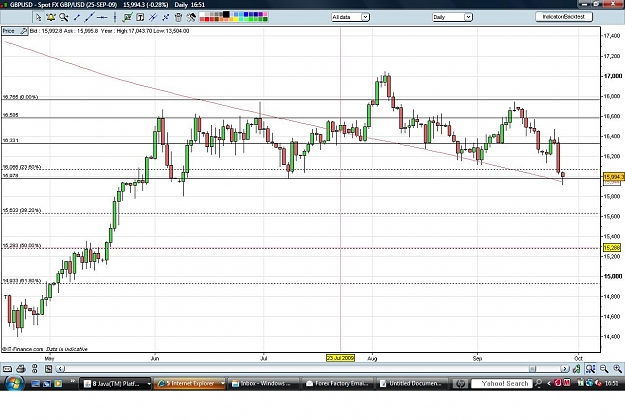Select the vertical line drawing tool

[115, 17]
